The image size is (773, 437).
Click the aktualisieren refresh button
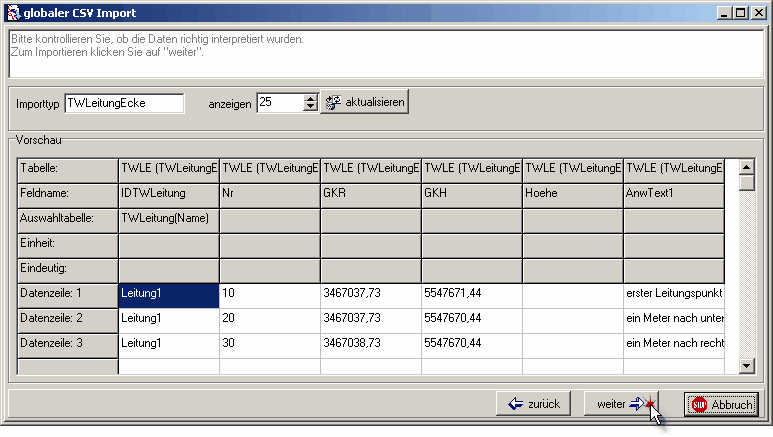click(x=364, y=103)
